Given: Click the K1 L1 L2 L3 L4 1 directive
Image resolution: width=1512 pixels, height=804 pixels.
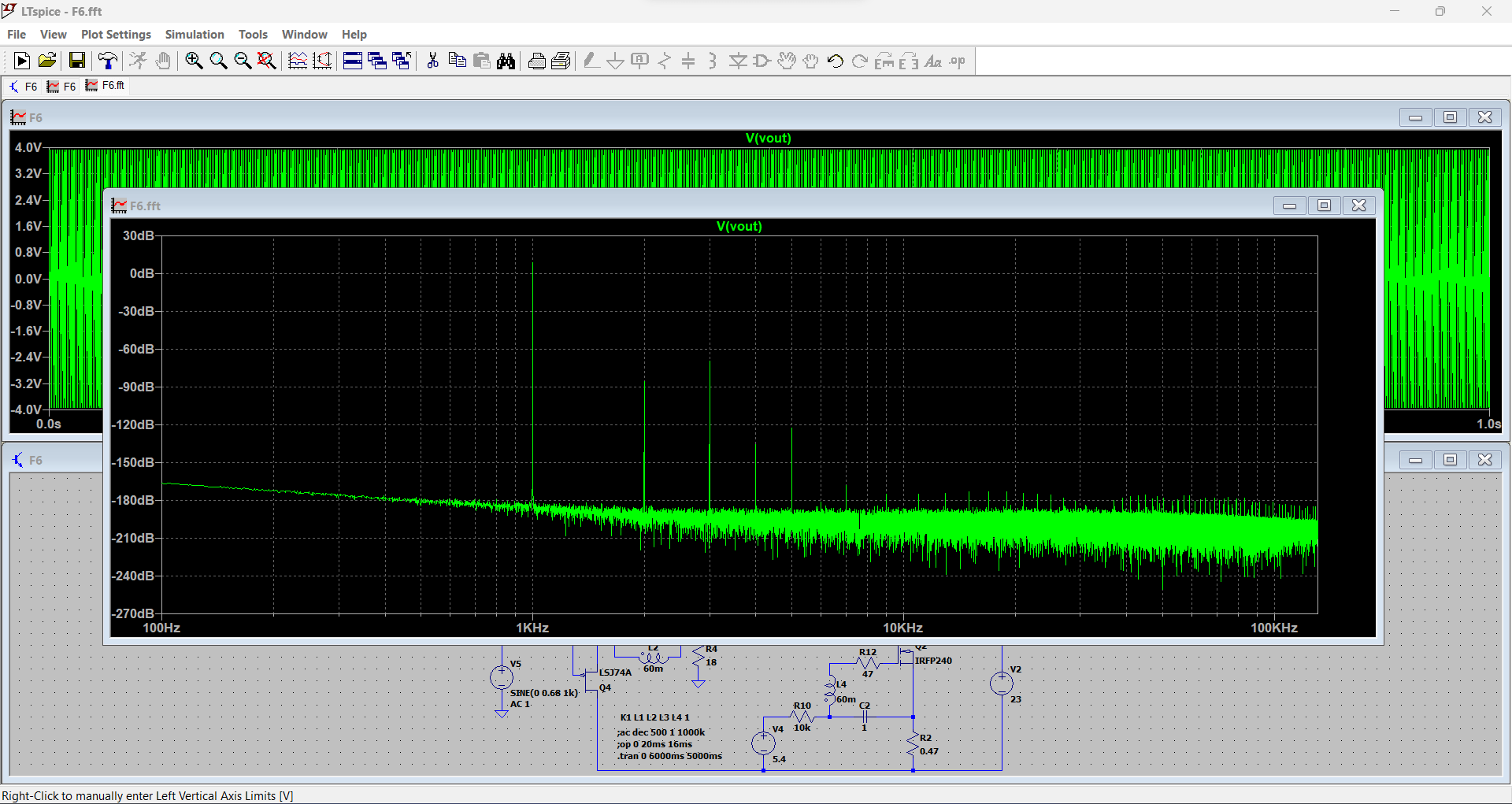Looking at the screenshot, I should click(654, 717).
